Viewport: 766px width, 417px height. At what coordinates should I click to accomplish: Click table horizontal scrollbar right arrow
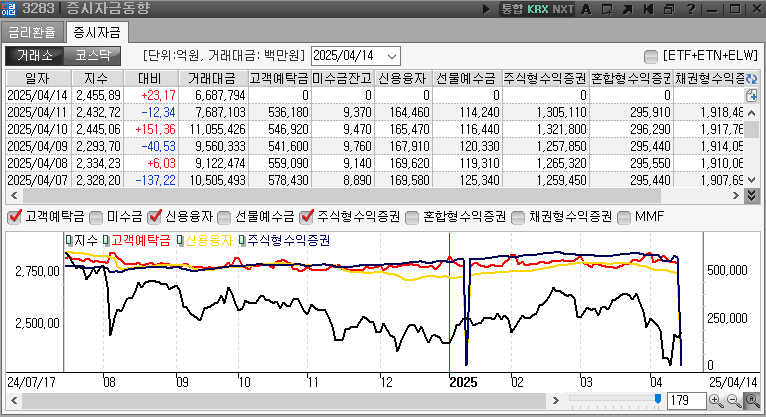[736, 196]
